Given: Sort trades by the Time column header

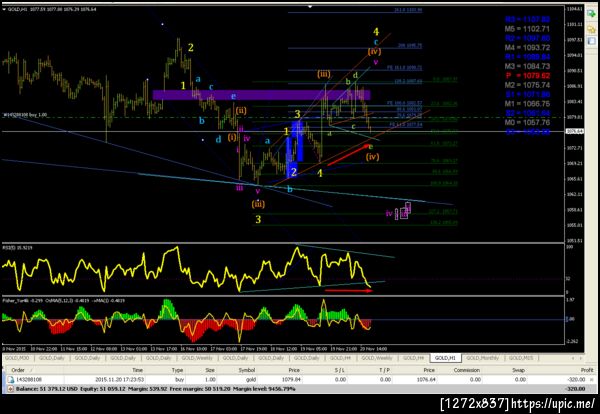Looking at the screenshot, I should click(x=137, y=370).
